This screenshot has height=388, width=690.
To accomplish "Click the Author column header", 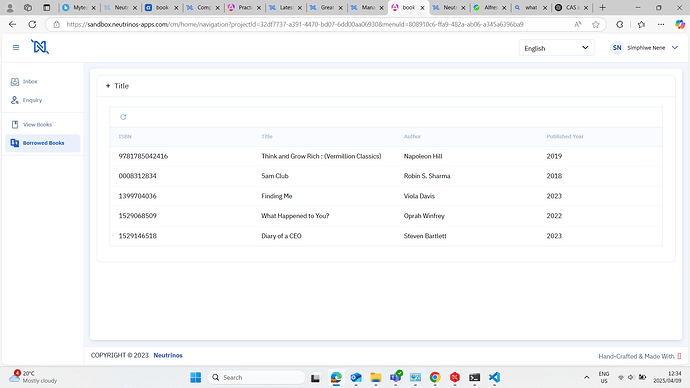I will 412,136.
